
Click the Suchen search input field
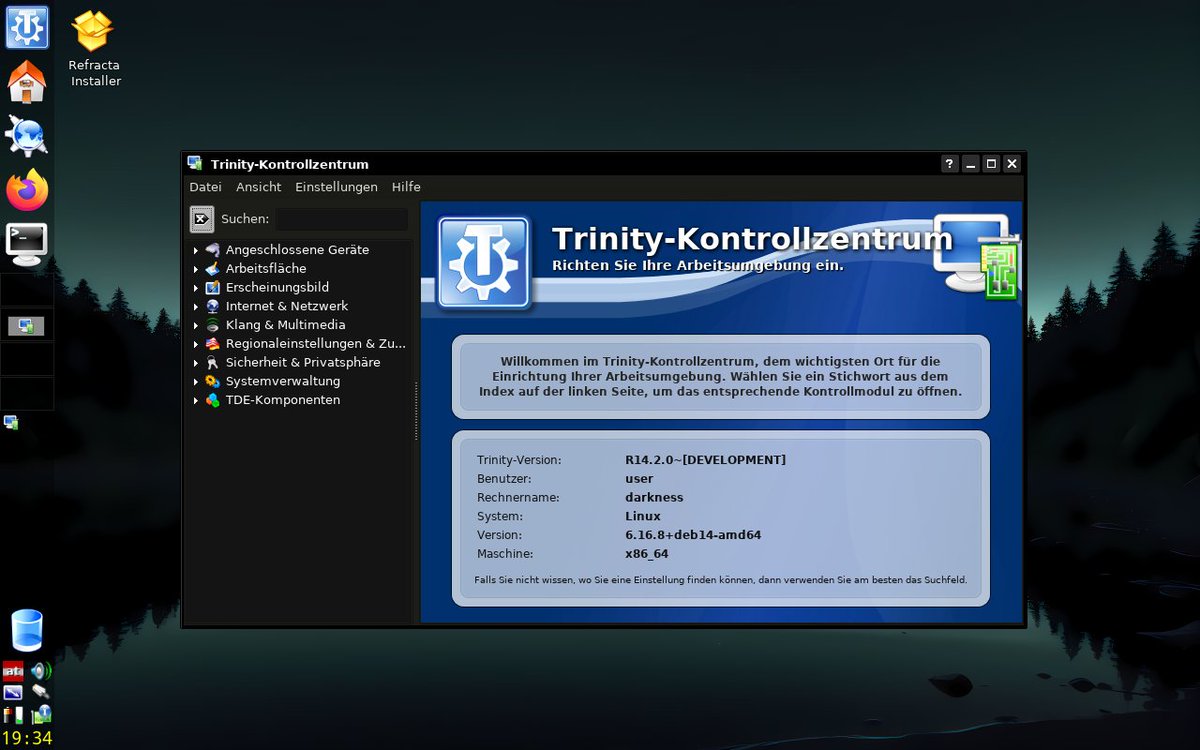click(342, 219)
